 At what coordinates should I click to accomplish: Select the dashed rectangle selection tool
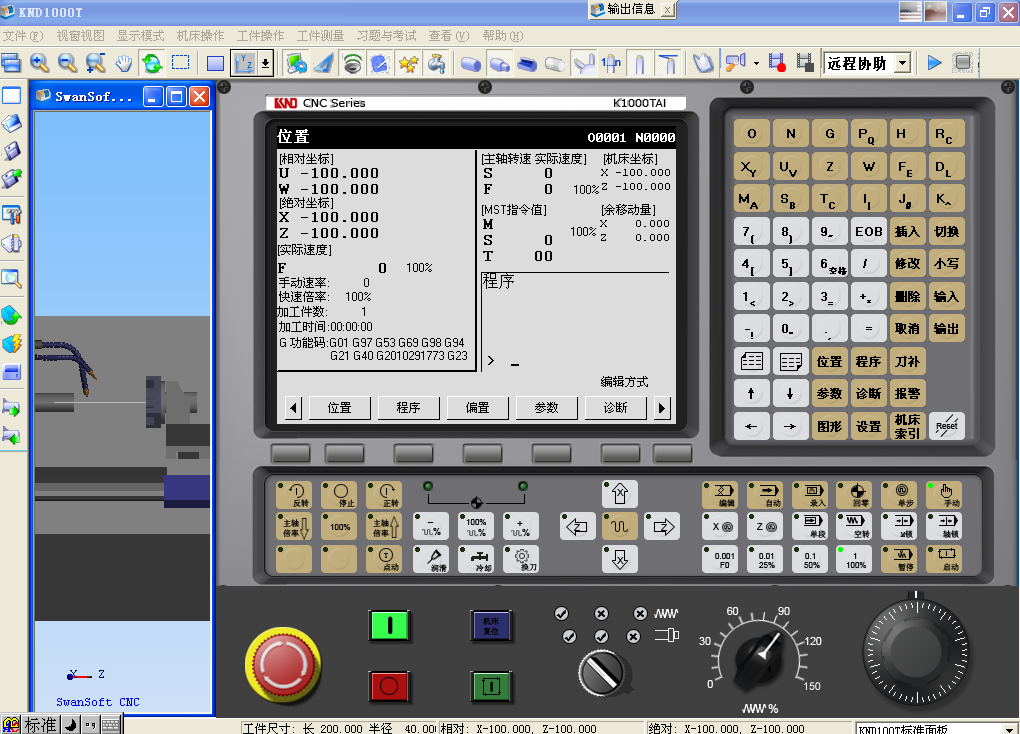point(181,63)
